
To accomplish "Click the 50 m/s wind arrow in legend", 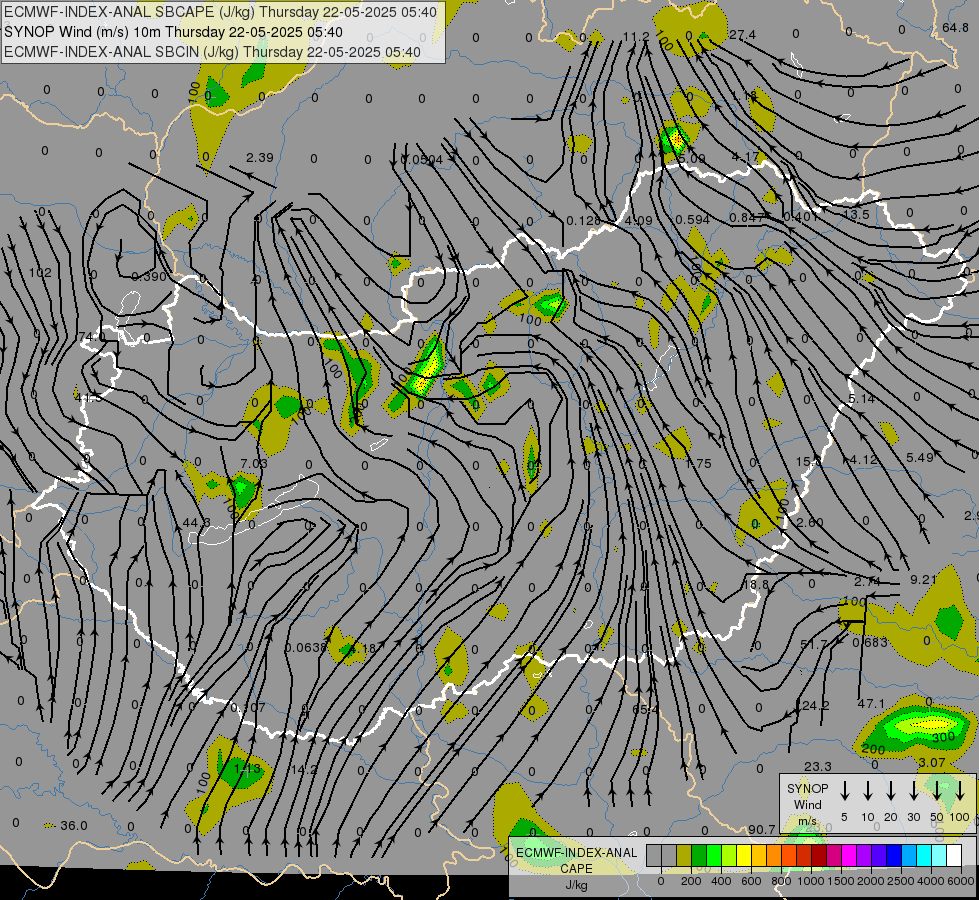I will click(x=937, y=790).
